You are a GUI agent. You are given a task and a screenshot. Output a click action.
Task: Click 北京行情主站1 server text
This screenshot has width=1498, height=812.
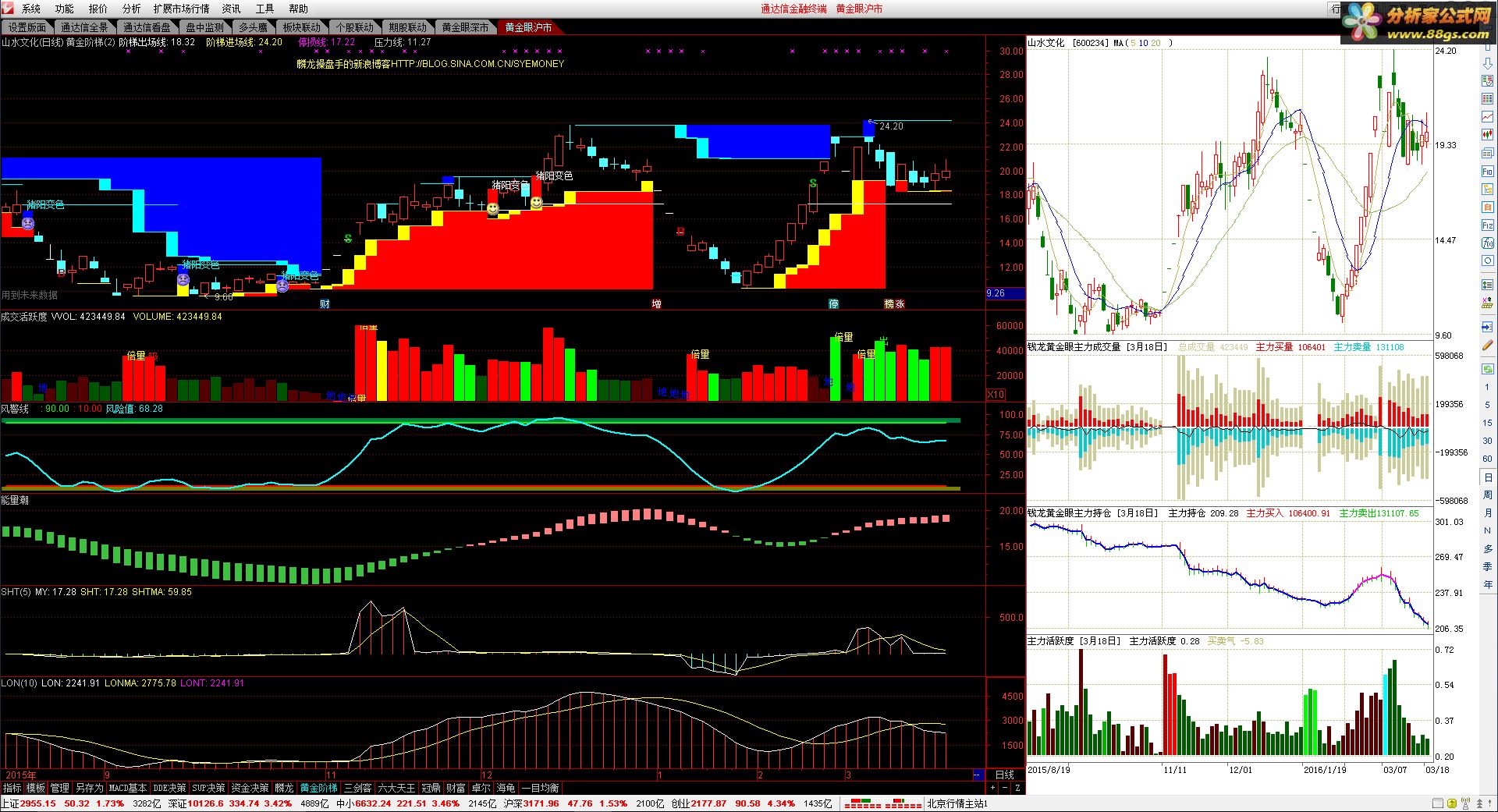[x=957, y=803]
